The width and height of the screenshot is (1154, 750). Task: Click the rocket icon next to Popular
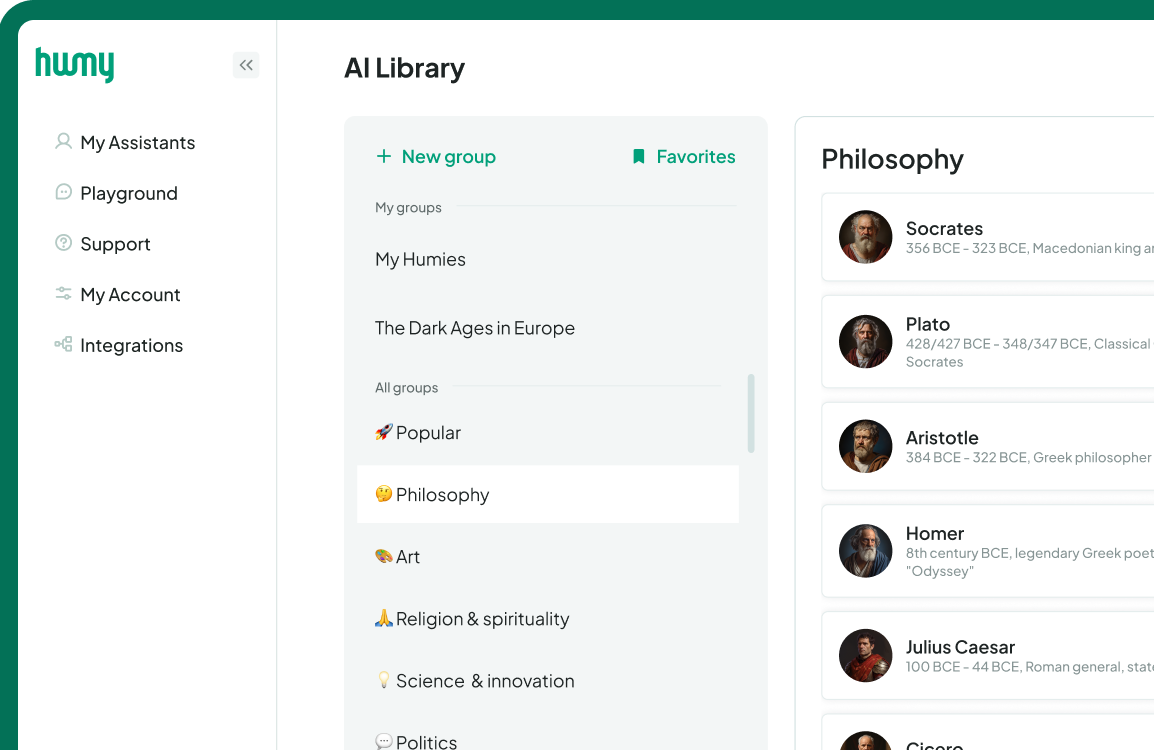[x=384, y=432]
